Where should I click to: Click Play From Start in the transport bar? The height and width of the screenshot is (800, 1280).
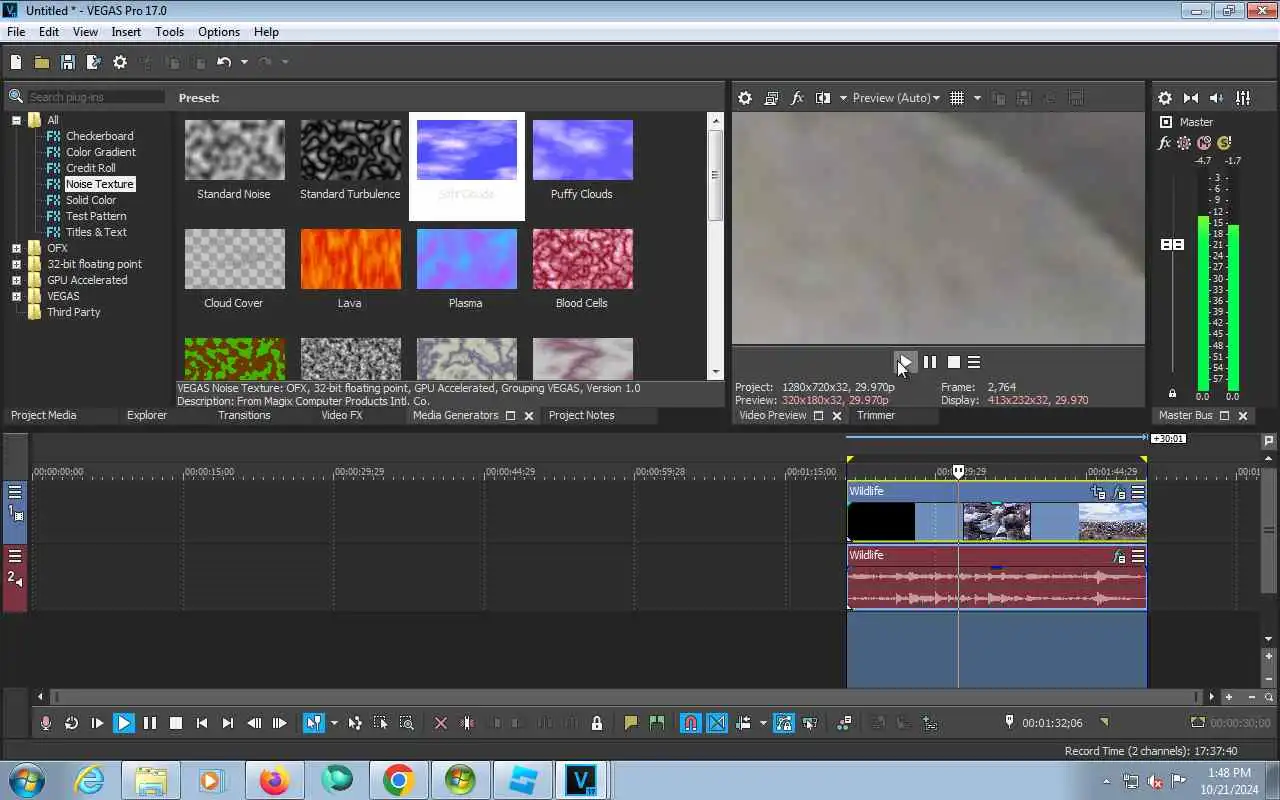click(98, 723)
